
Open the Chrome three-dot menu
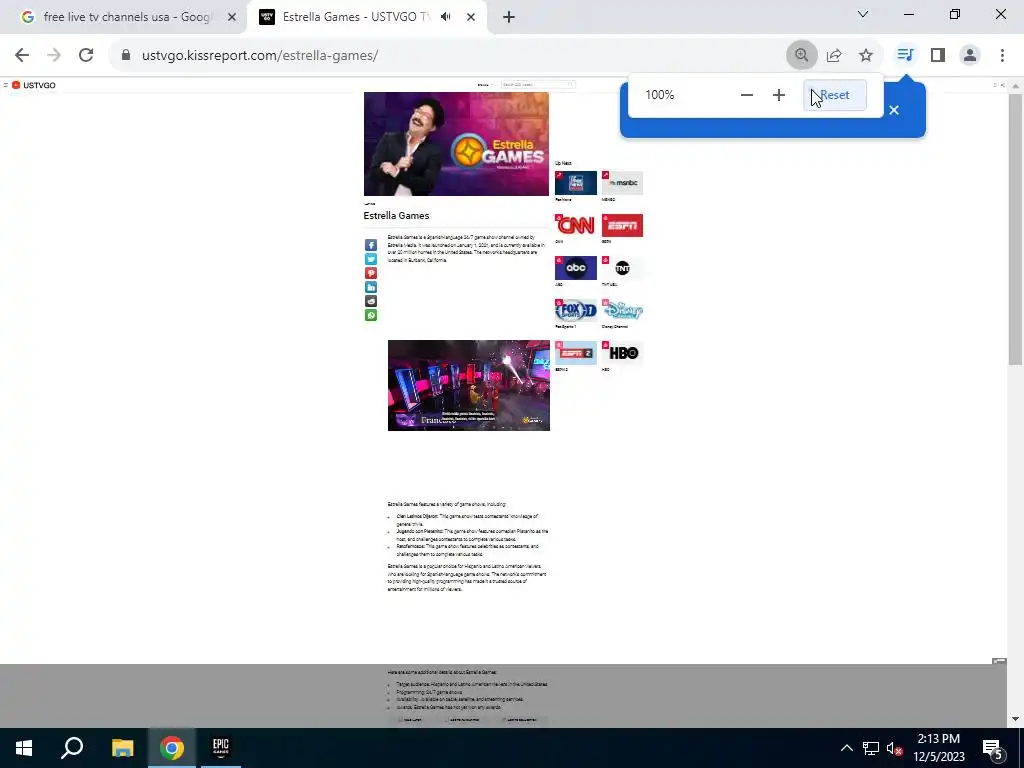pos(1002,56)
